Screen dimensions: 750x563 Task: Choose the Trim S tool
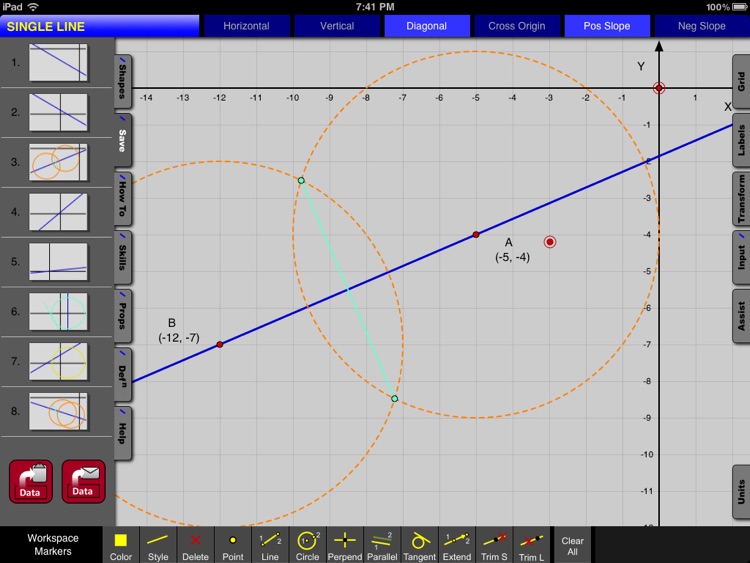[x=494, y=545]
